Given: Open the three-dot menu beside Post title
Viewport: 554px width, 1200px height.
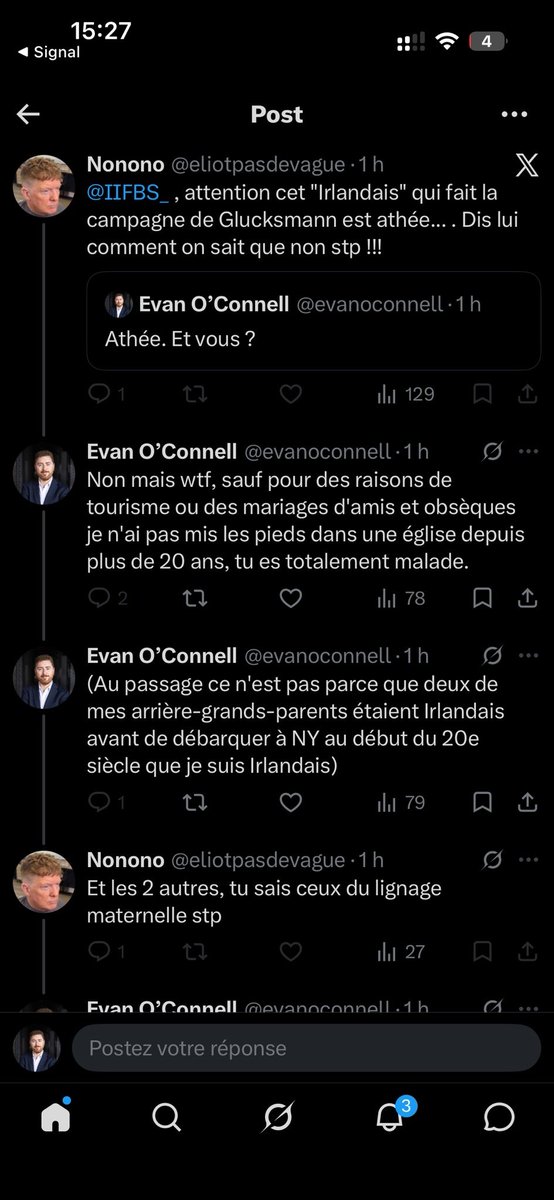Looking at the screenshot, I should pos(514,114).
